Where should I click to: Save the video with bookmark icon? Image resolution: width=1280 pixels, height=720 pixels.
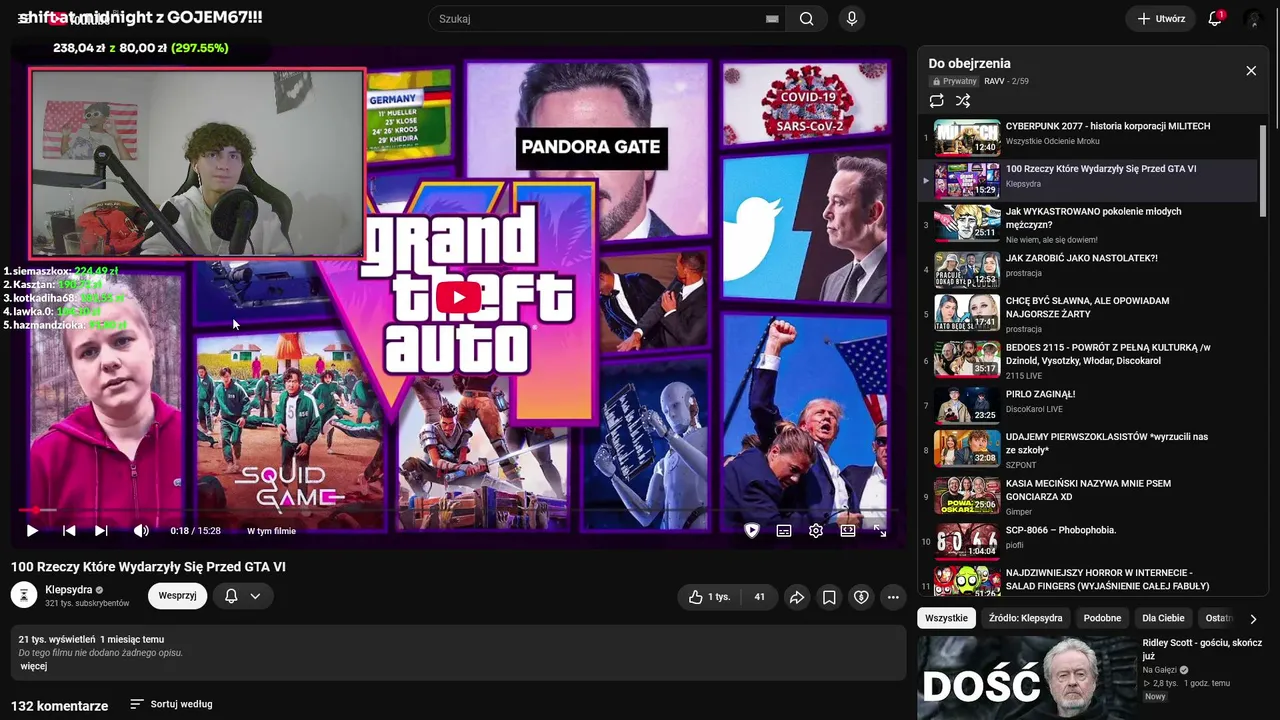[x=829, y=597]
